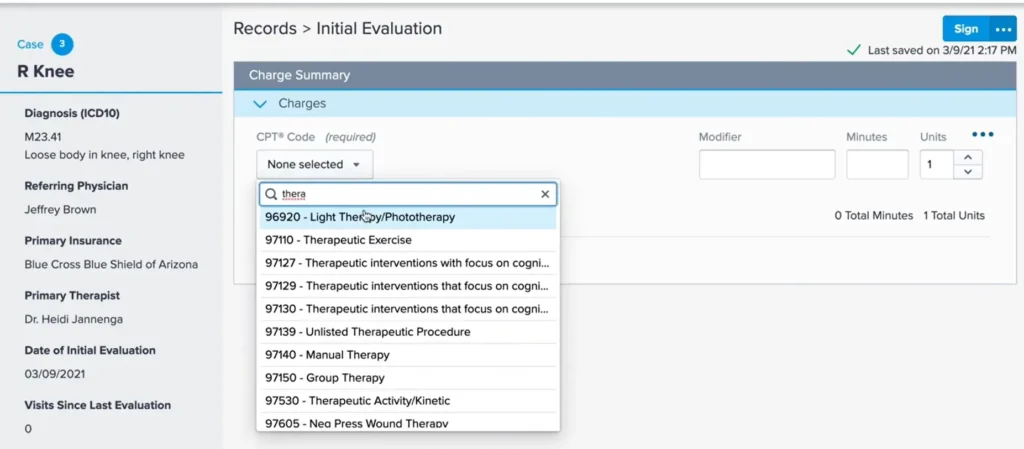Decrease Units with the down arrow
Image resolution: width=1024 pixels, height=449 pixels.
[x=968, y=172]
